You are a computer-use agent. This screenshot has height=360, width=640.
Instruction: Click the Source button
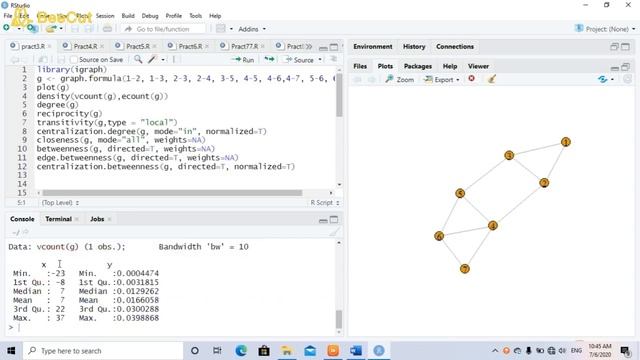coord(300,60)
